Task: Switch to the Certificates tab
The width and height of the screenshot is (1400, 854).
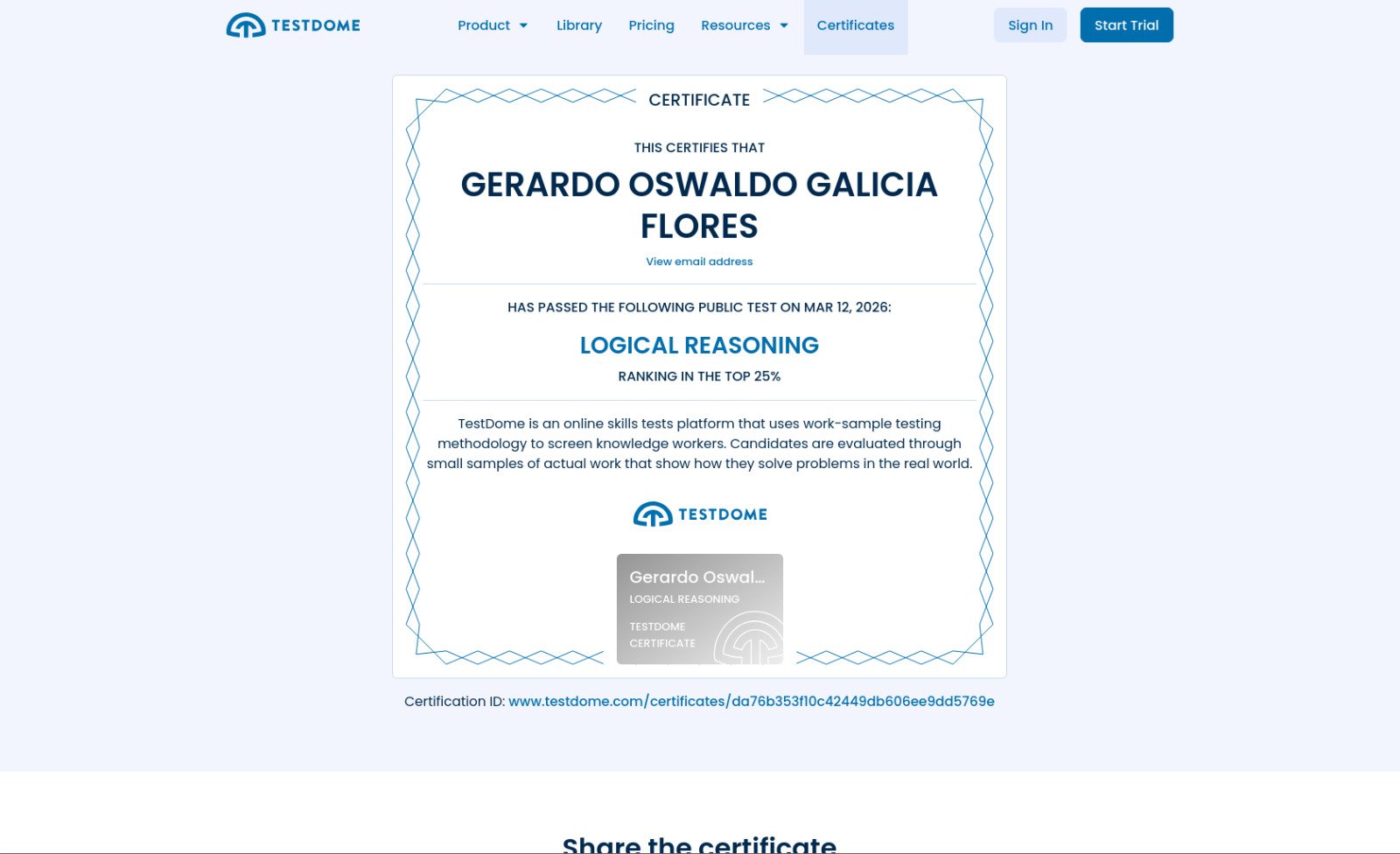Action: click(855, 25)
